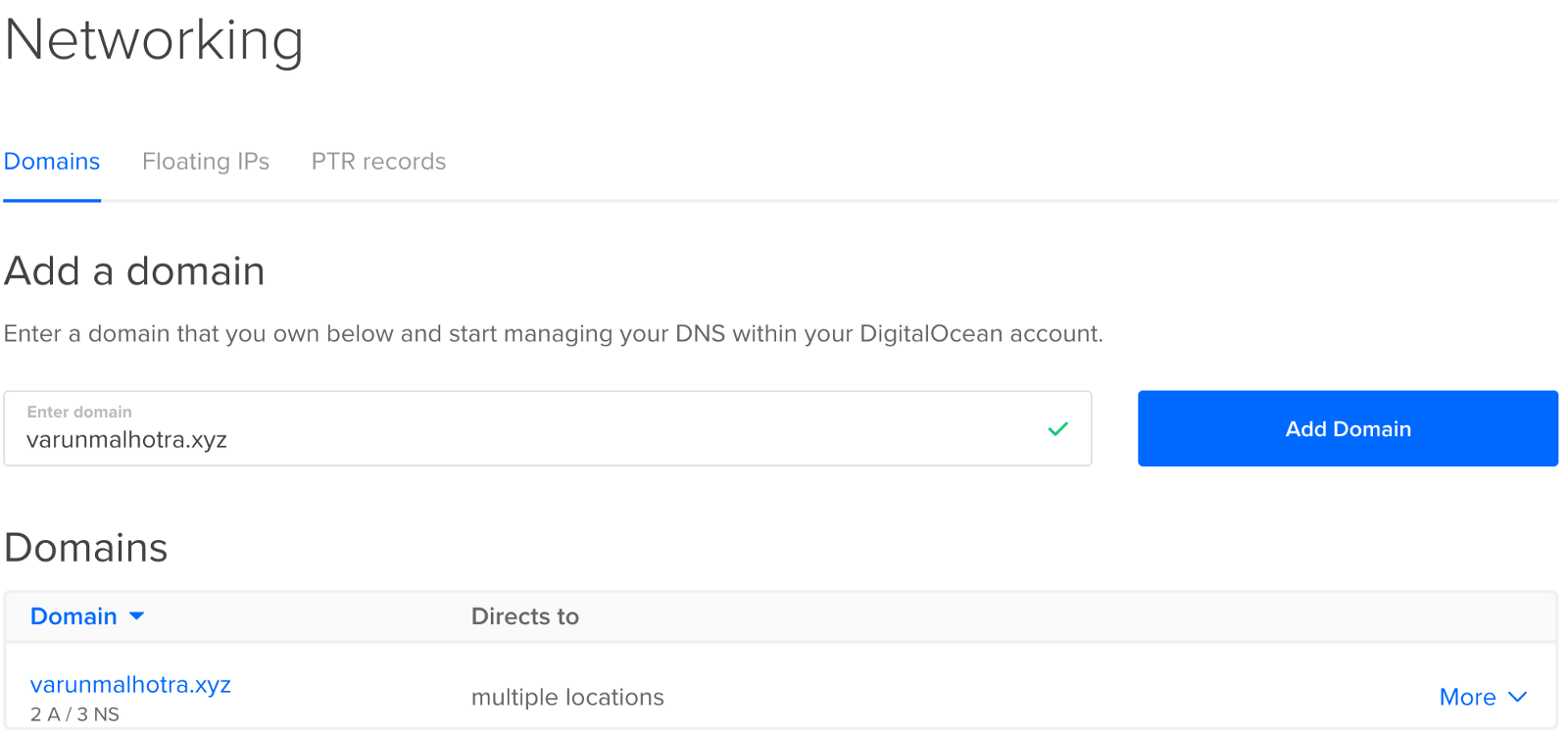Click the "Add a domain" heading
Image resolution: width=1568 pixels, height=735 pixels.
click(x=134, y=271)
